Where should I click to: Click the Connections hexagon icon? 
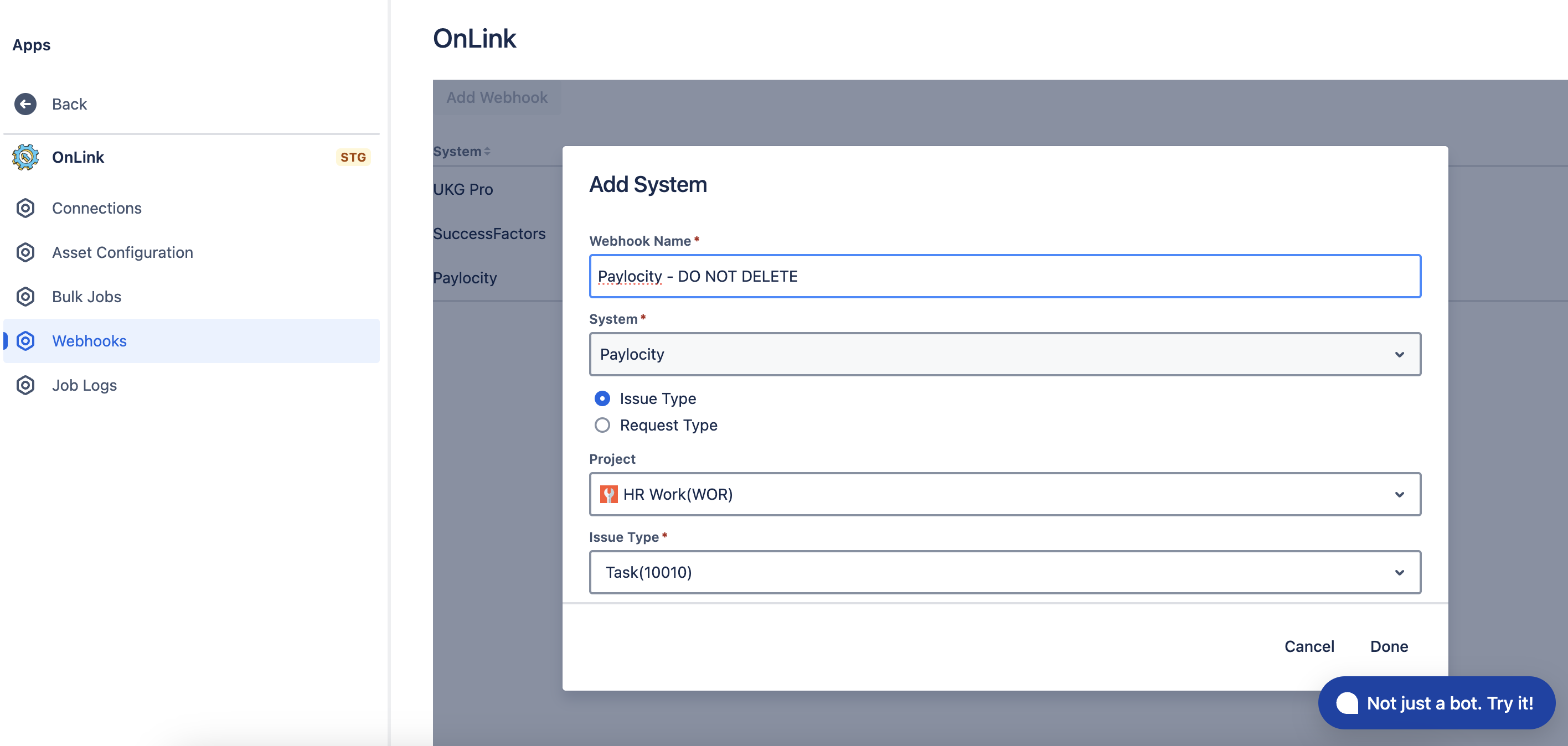[25, 208]
